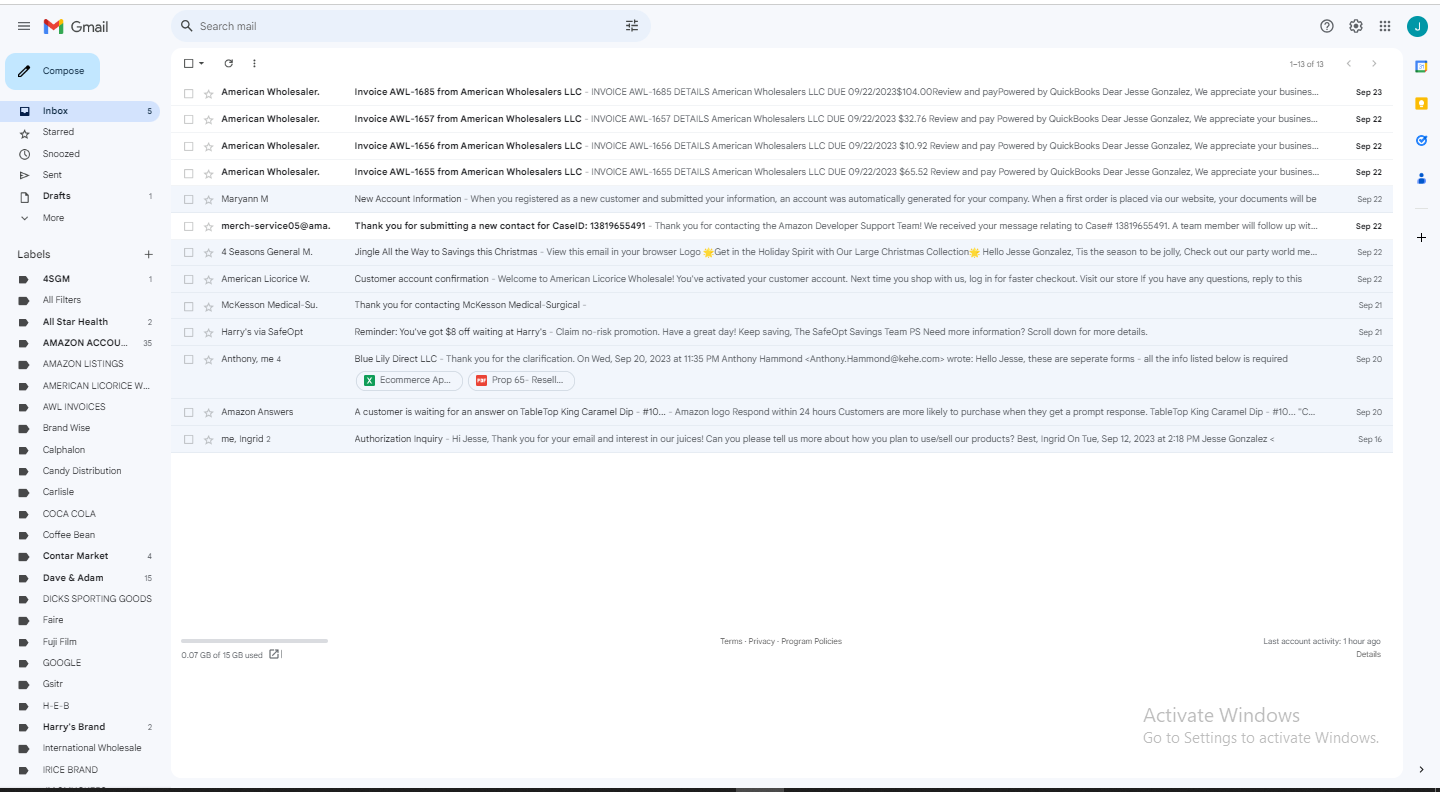The height and width of the screenshot is (792, 1440).
Task: Open the select dropdown arrow
Action: tap(201, 64)
